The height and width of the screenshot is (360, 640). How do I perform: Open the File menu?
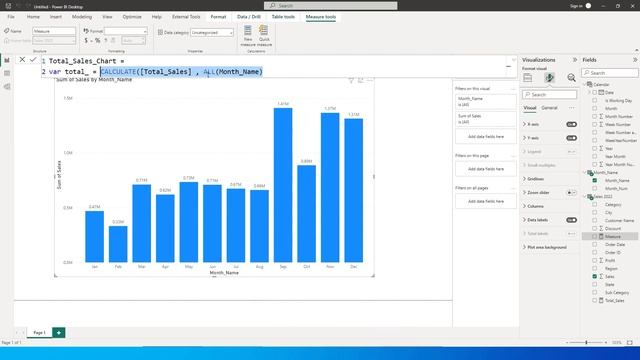11,17
